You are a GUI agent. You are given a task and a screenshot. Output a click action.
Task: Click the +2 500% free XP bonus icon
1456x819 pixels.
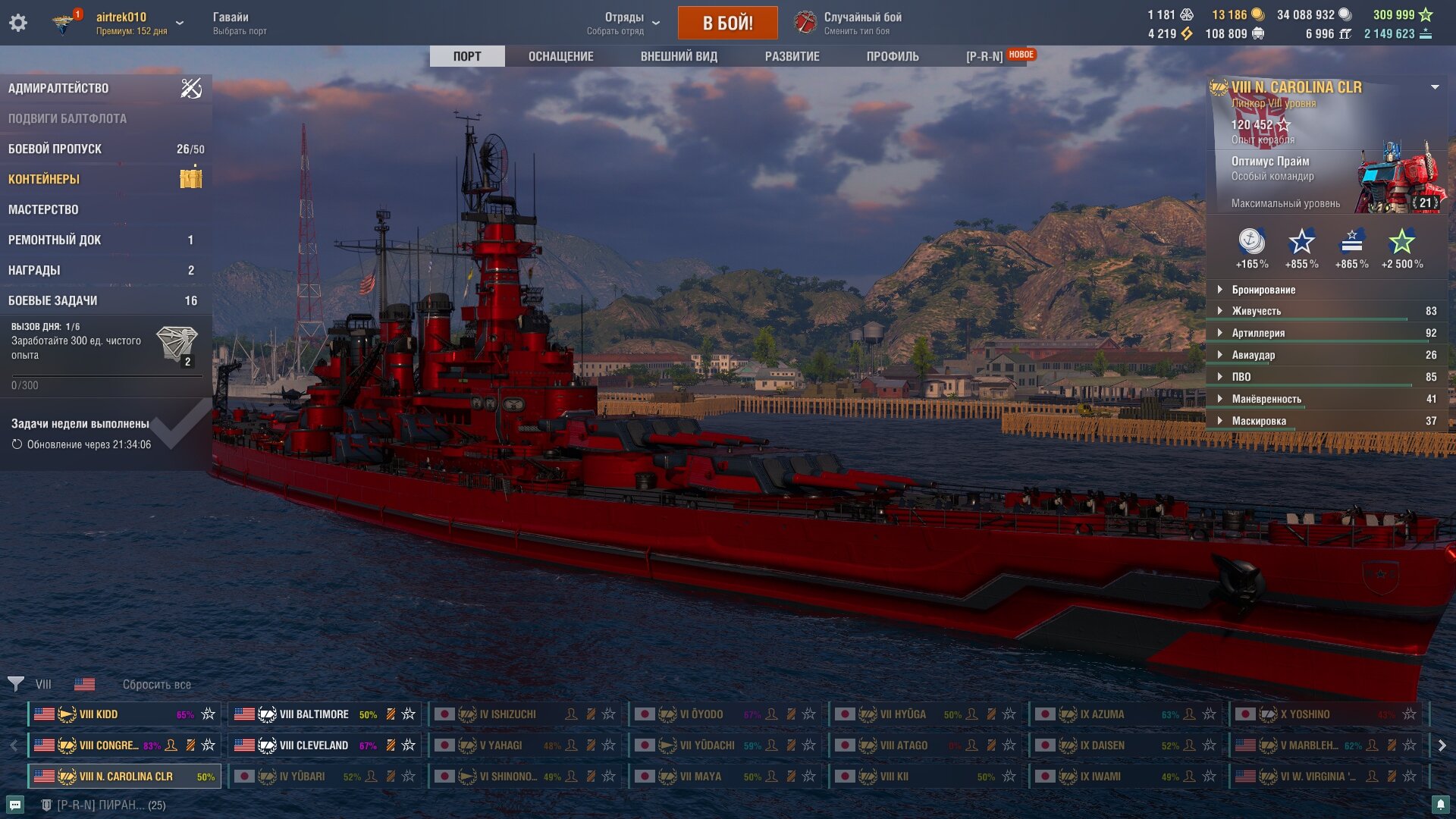tap(1401, 242)
